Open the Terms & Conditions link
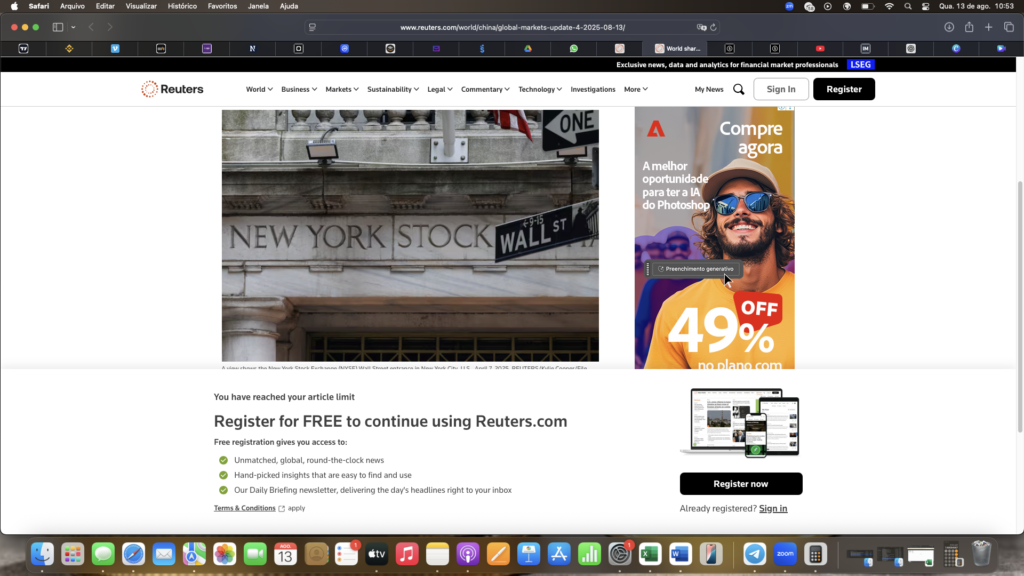Image resolution: width=1024 pixels, height=576 pixels. [245, 508]
